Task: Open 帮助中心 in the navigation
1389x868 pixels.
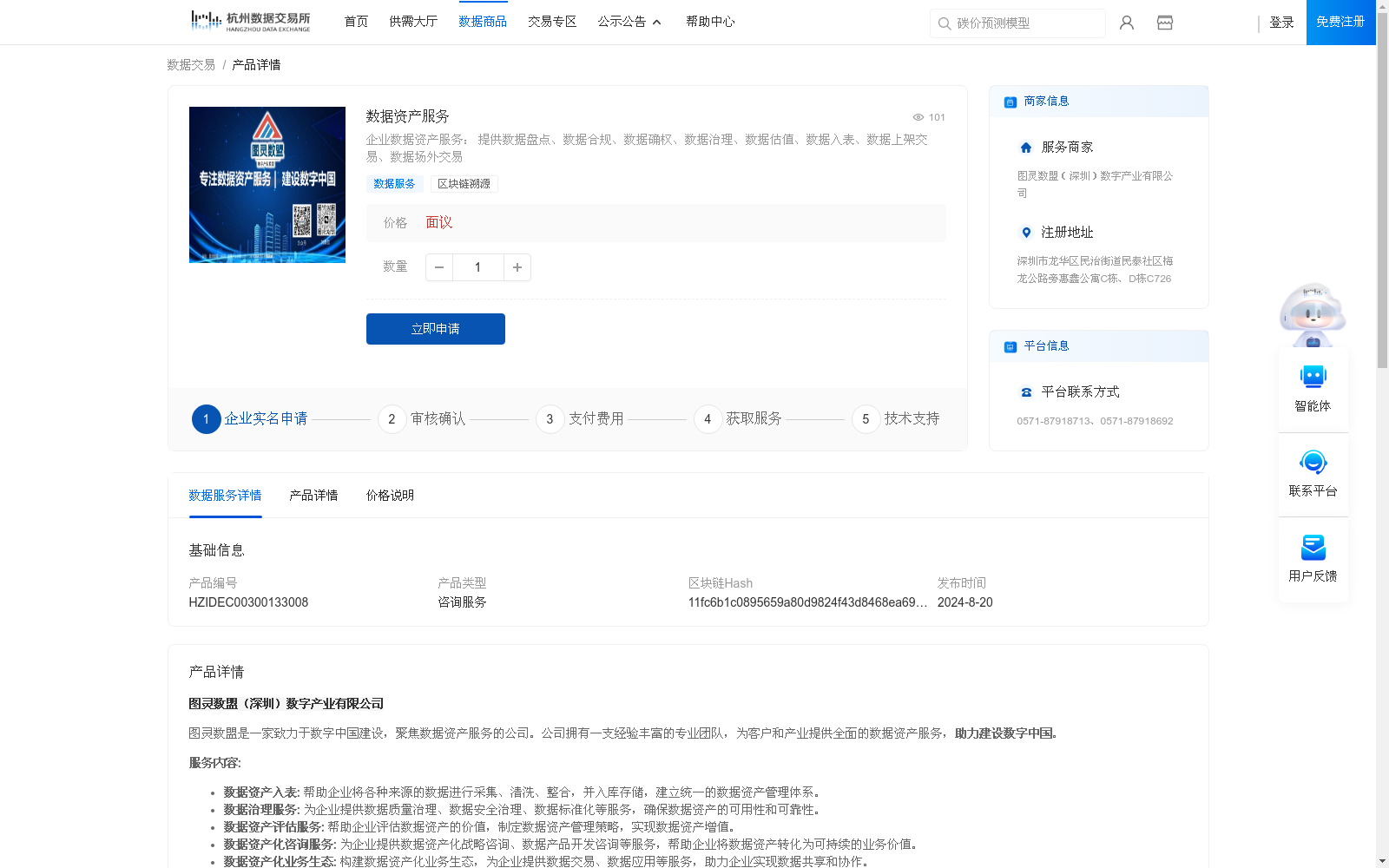Action: click(710, 22)
